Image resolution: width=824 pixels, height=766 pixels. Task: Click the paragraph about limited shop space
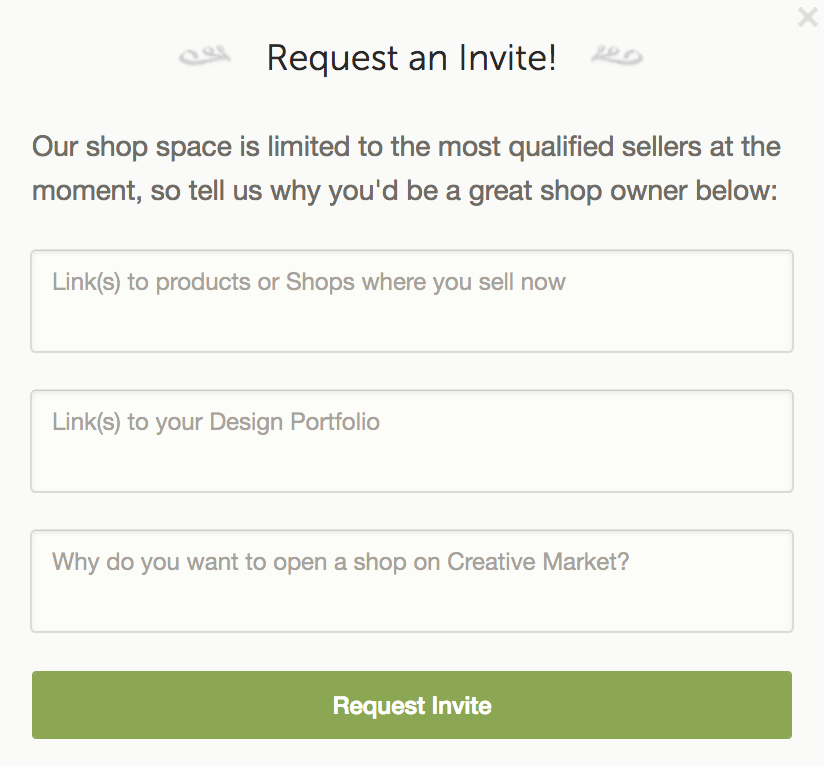pos(406,168)
